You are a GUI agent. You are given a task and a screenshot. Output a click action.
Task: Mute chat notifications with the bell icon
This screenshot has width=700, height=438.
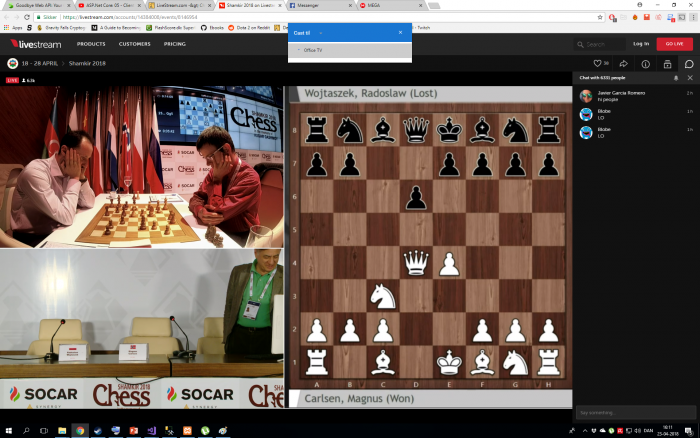[x=676, y=77]
